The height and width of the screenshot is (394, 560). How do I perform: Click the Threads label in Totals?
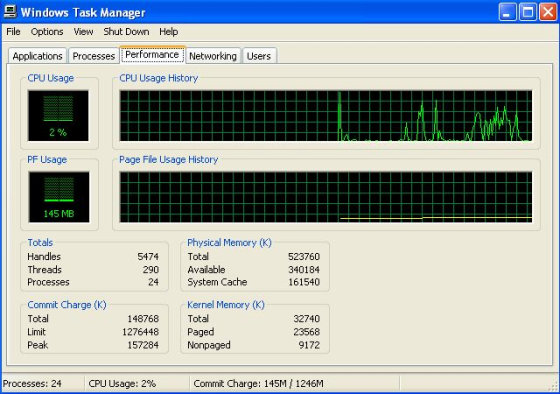coord(44,269)
